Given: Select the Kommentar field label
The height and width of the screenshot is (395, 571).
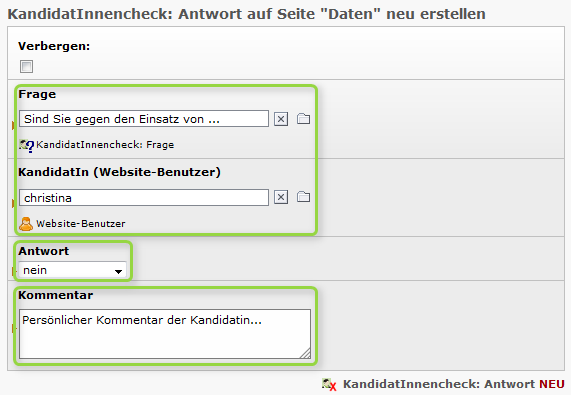Looking at the screenshot, I should pos(55,295).
